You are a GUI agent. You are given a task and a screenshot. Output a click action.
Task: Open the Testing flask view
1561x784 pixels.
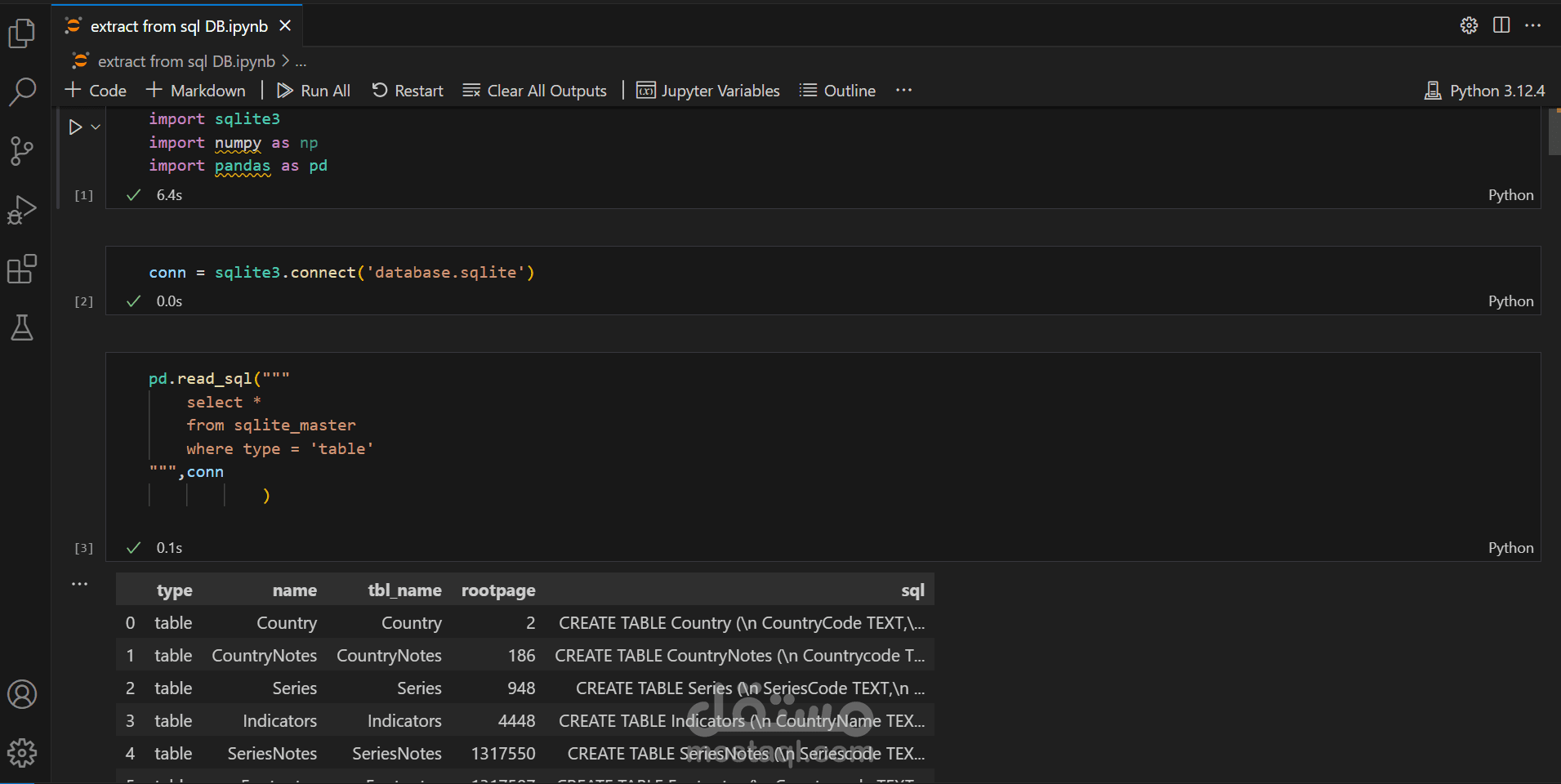[x=22, y=327]
